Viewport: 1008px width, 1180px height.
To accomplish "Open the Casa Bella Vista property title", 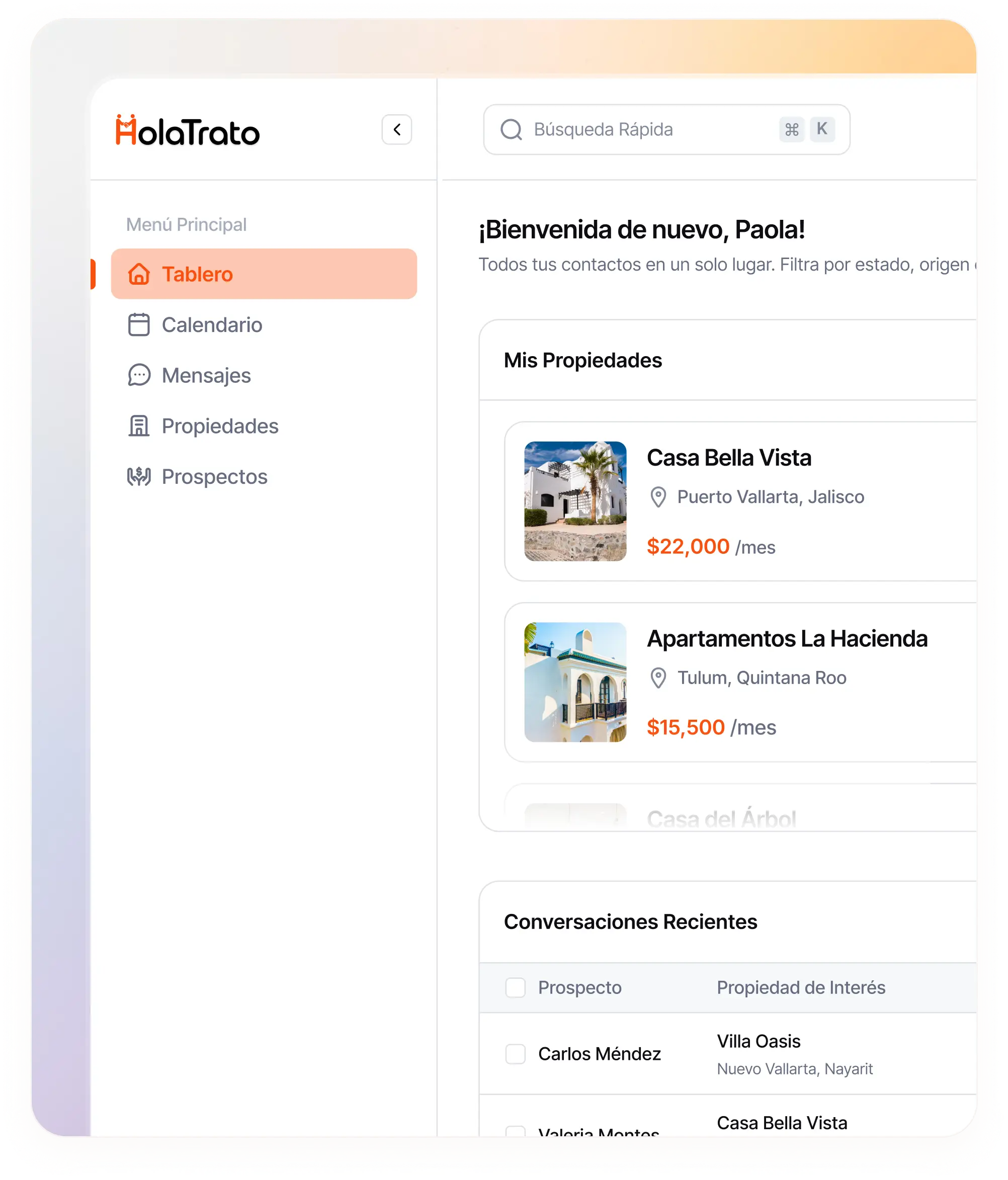I will 729,458.
